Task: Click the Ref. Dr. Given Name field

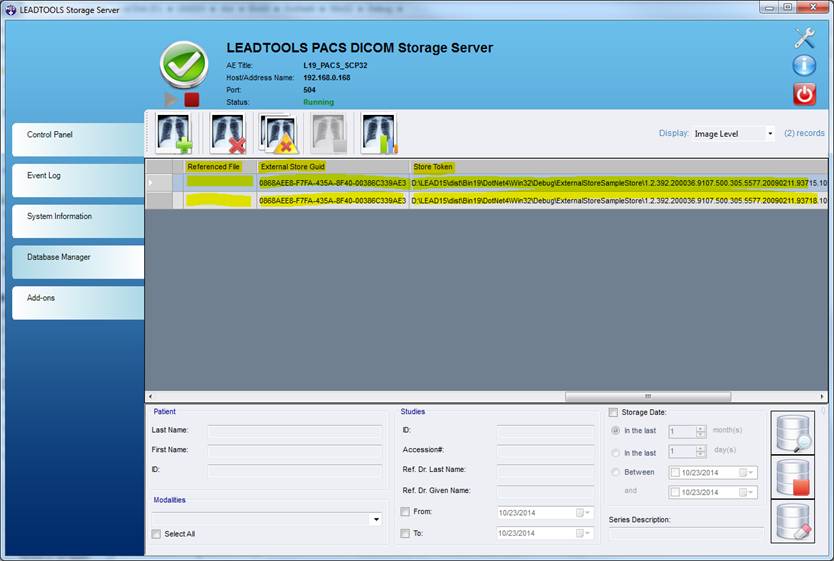Action: coord(545,491)
